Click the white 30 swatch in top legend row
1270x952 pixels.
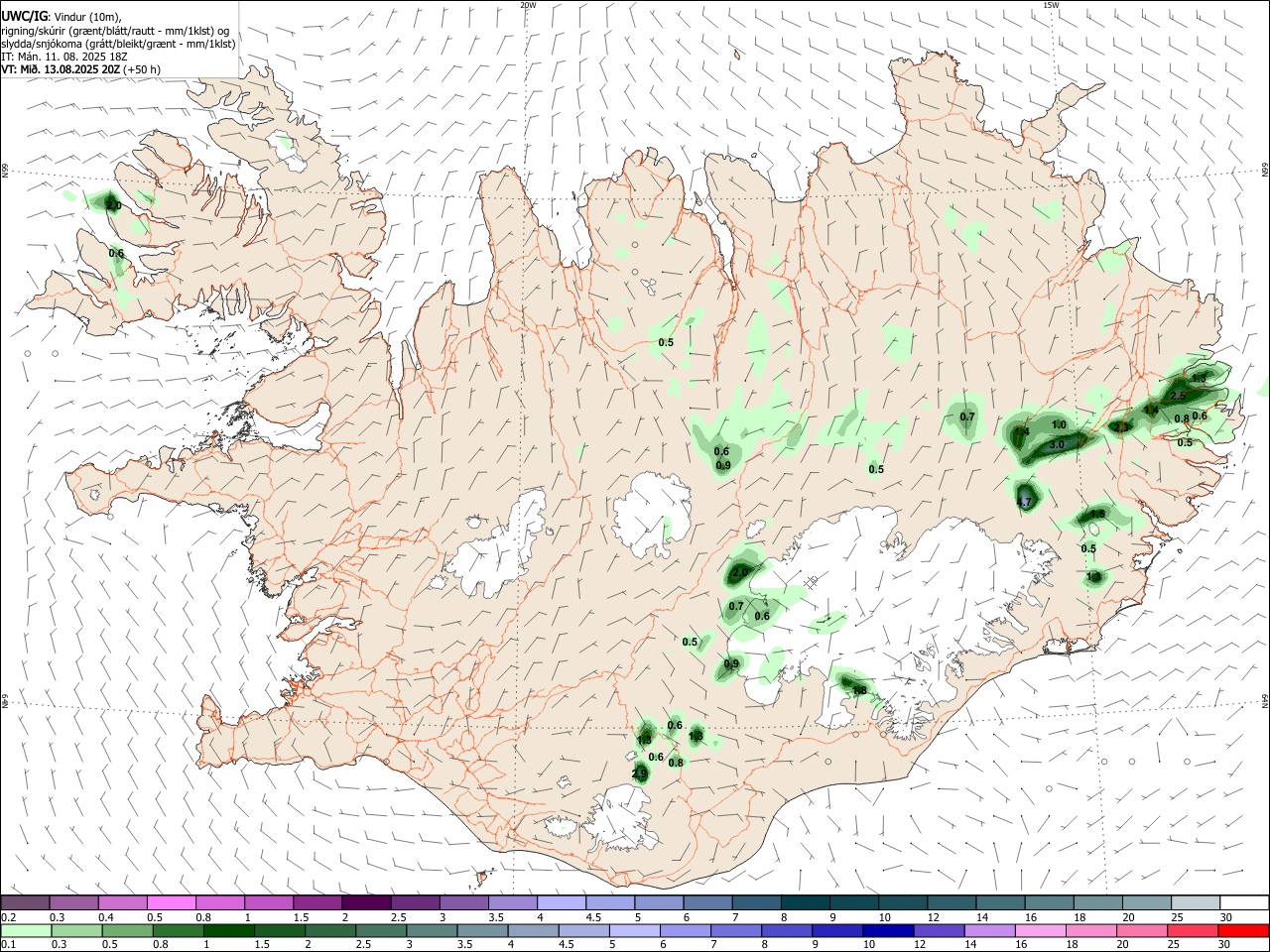tap(1243, 903)
